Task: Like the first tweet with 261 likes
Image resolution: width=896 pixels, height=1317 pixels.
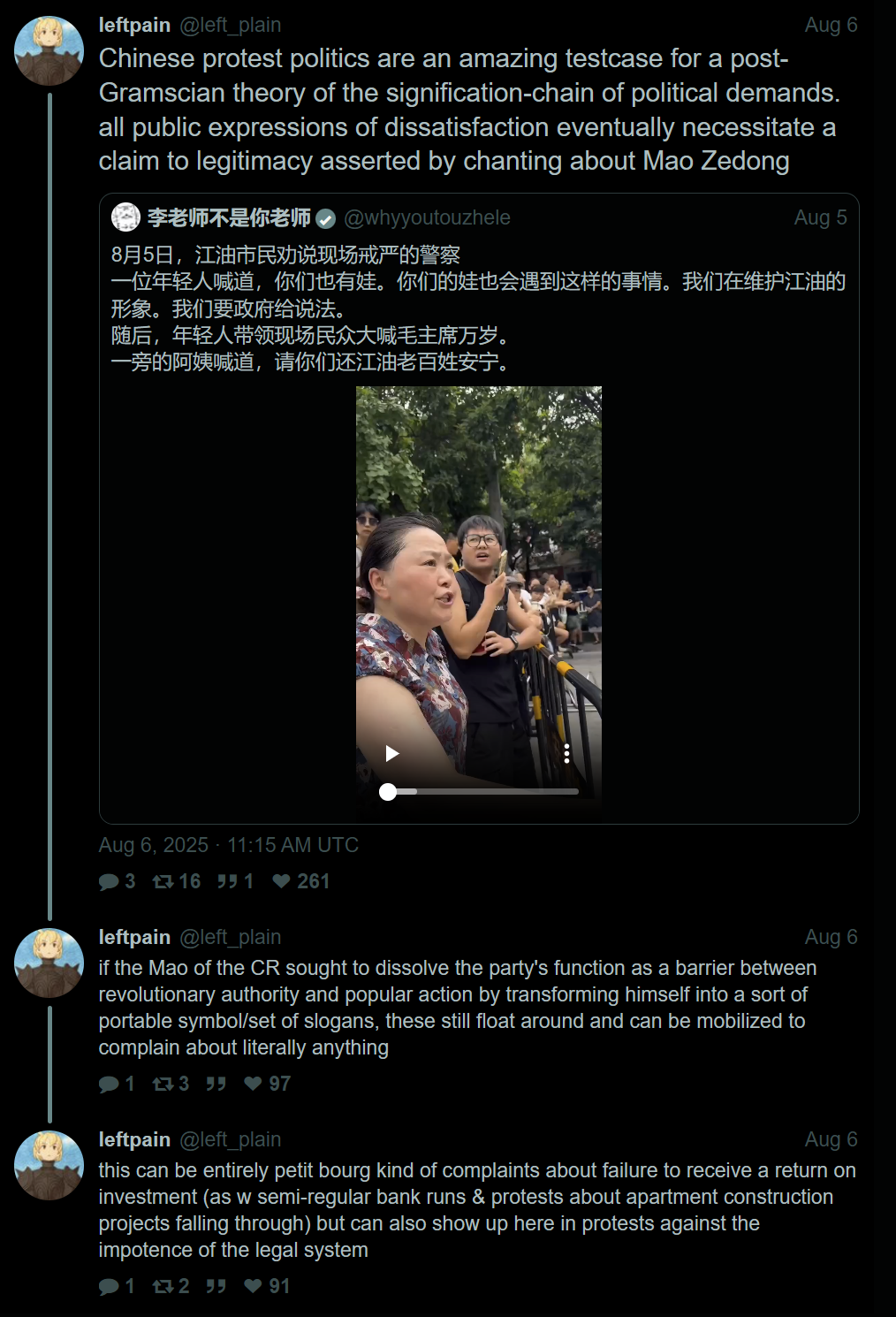Action: coord(281,881)
